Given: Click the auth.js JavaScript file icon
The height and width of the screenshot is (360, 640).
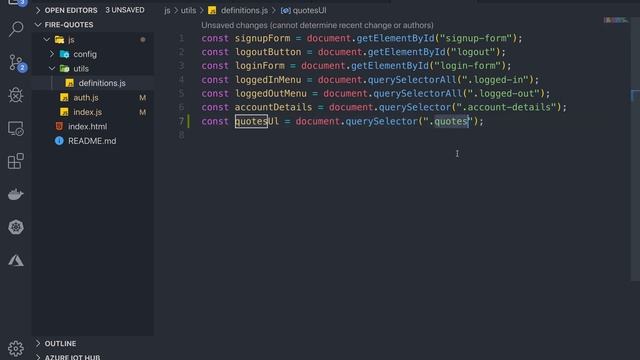Looking at the screenshot, I should pyautogui.click(x=64, y=97).
